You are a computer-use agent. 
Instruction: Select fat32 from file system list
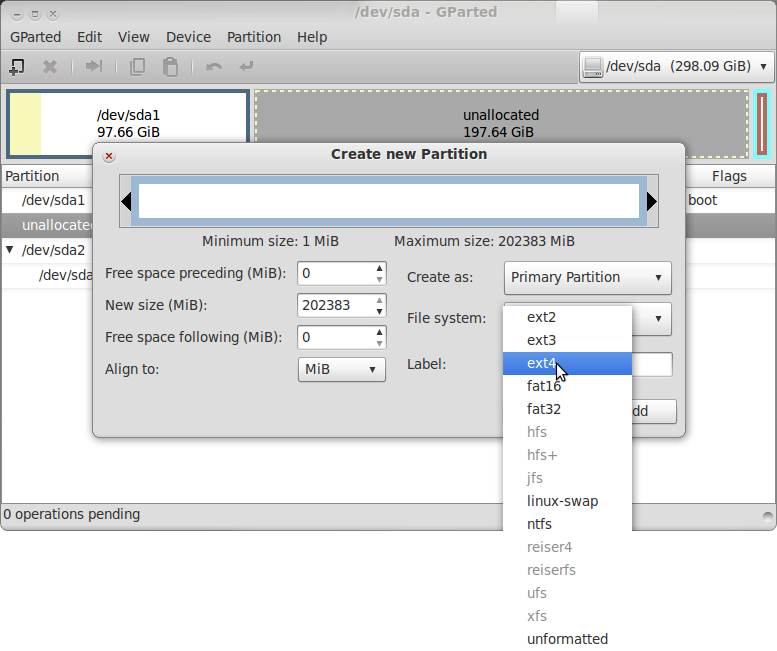coord(567,409)
